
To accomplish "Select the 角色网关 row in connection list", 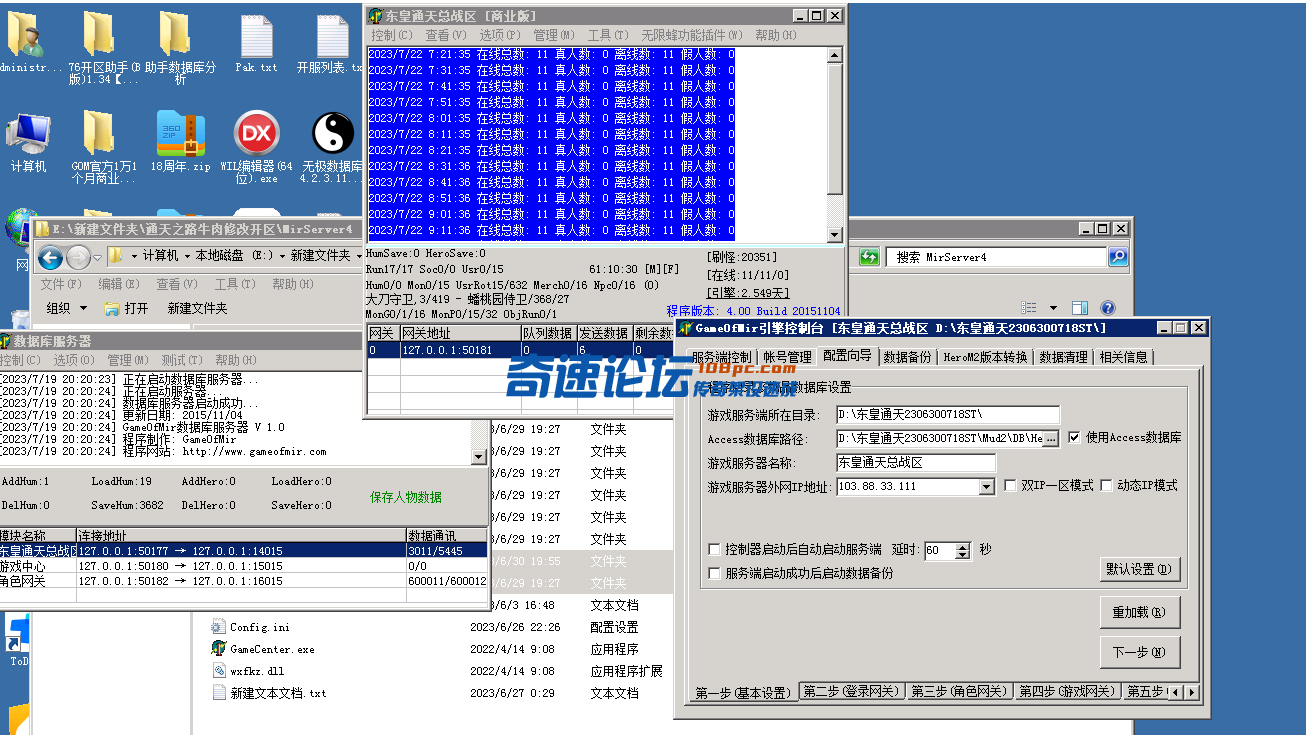I will coord(244,581).
